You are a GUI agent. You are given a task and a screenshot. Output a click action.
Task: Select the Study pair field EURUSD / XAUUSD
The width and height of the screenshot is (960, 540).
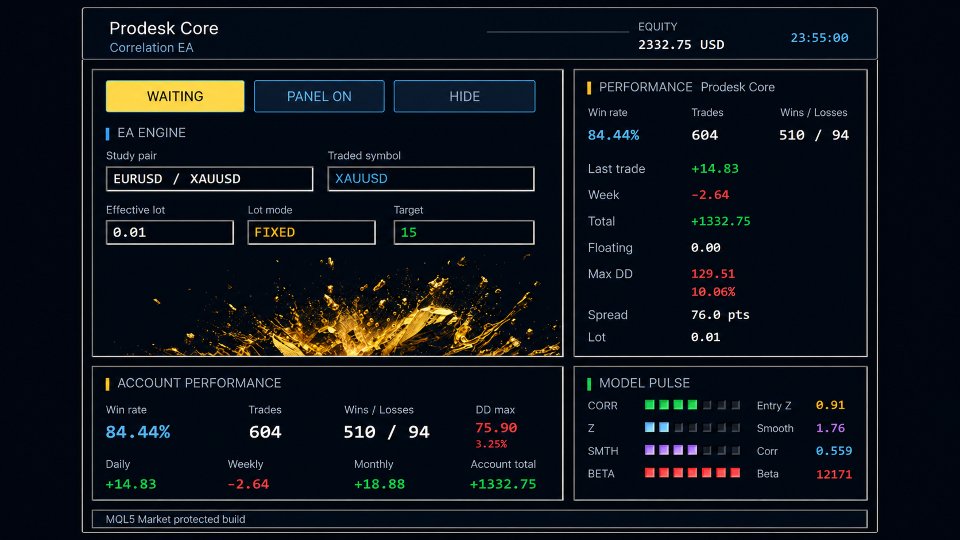point(209,179)
